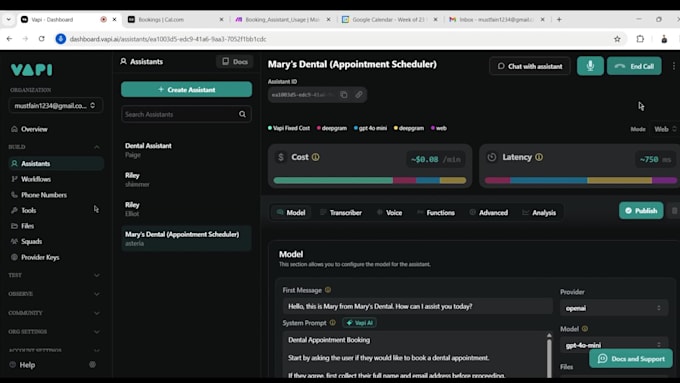Open the Overview page
Screen dimensions: 680x383
pos(34,129)
